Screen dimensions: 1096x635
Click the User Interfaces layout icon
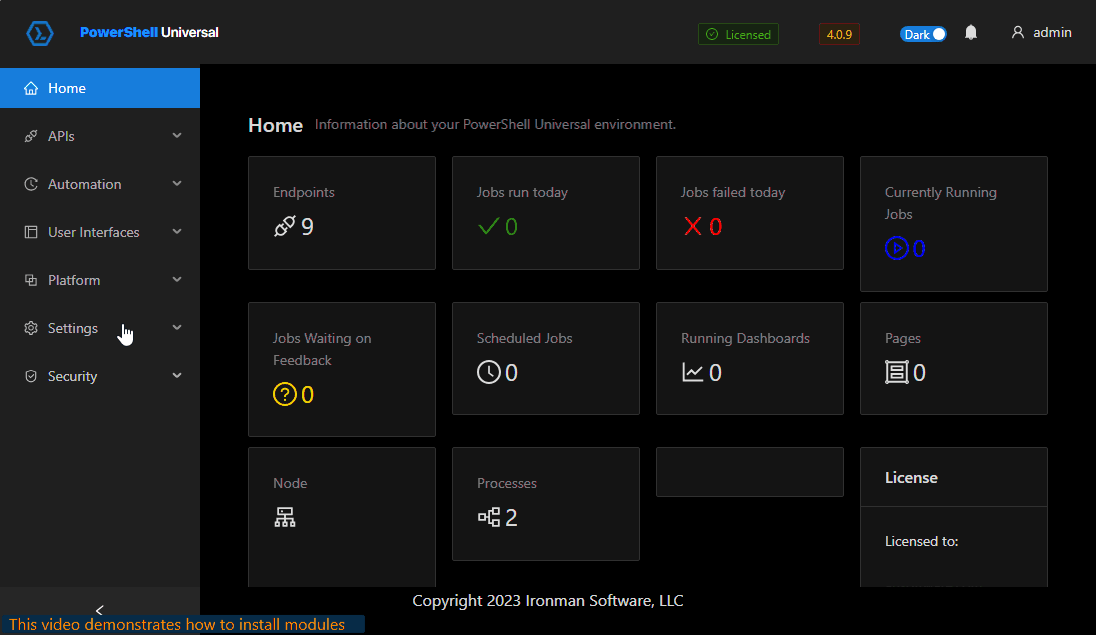coord(31,232)
